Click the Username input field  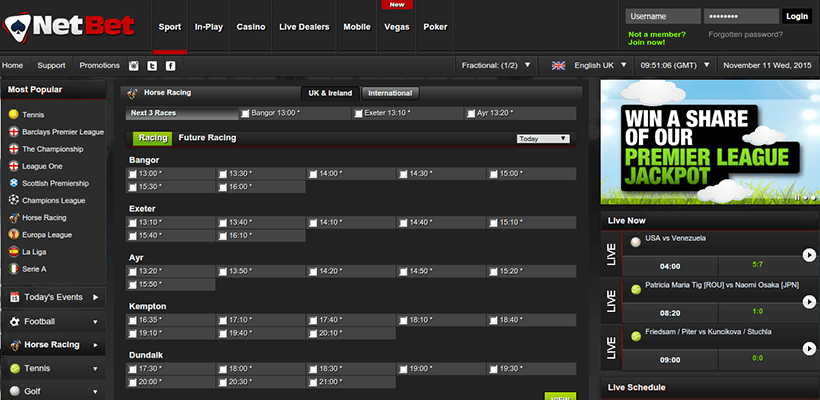[x=663, y=16]
